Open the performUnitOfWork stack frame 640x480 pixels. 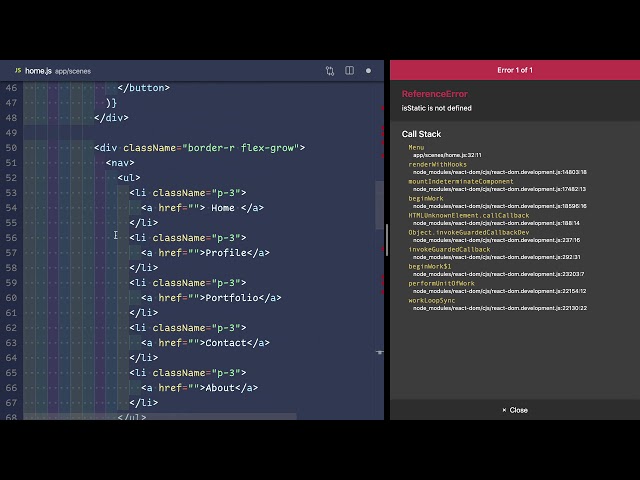441,283
